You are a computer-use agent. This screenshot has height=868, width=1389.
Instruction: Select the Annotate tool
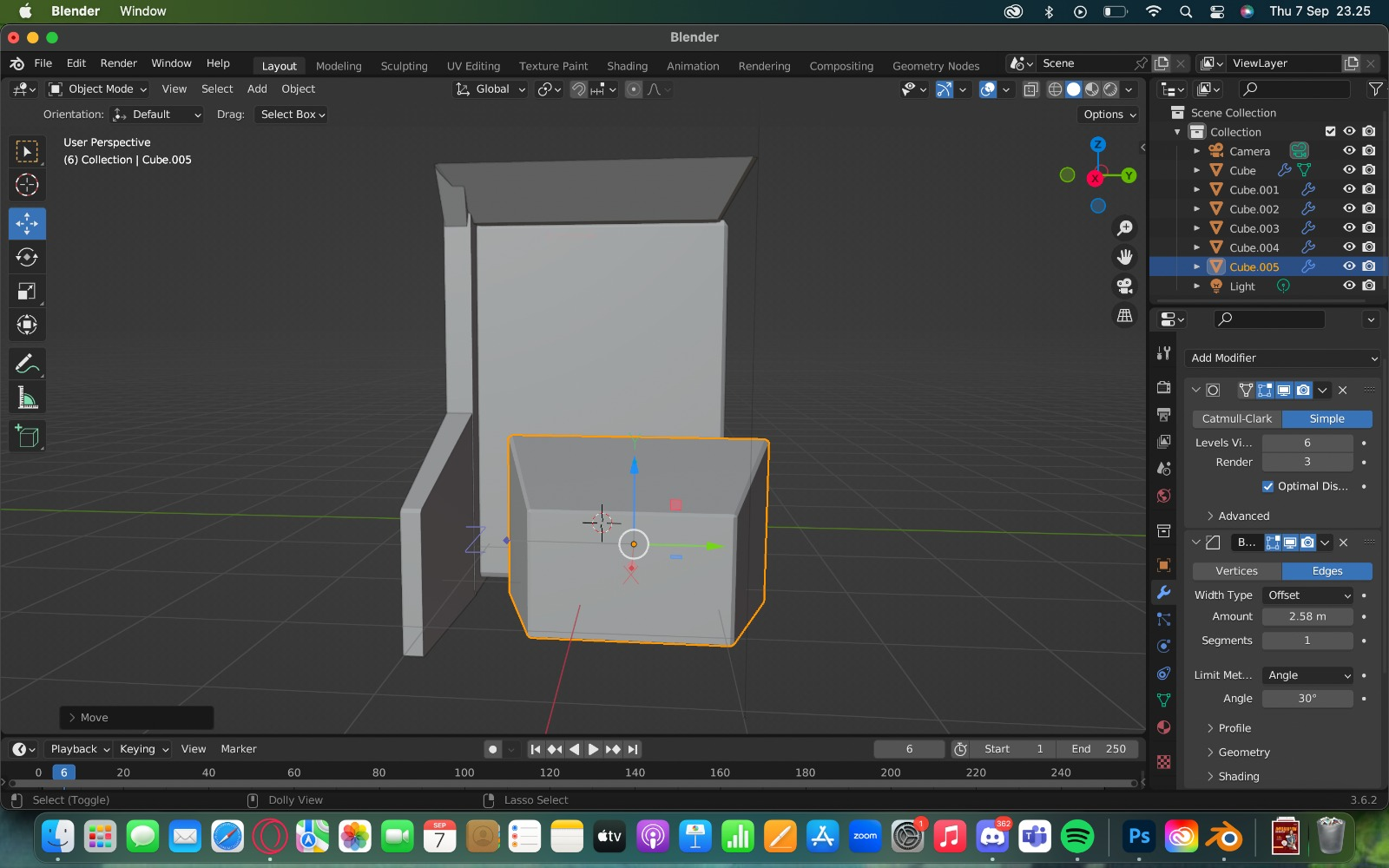click(27, 365)
